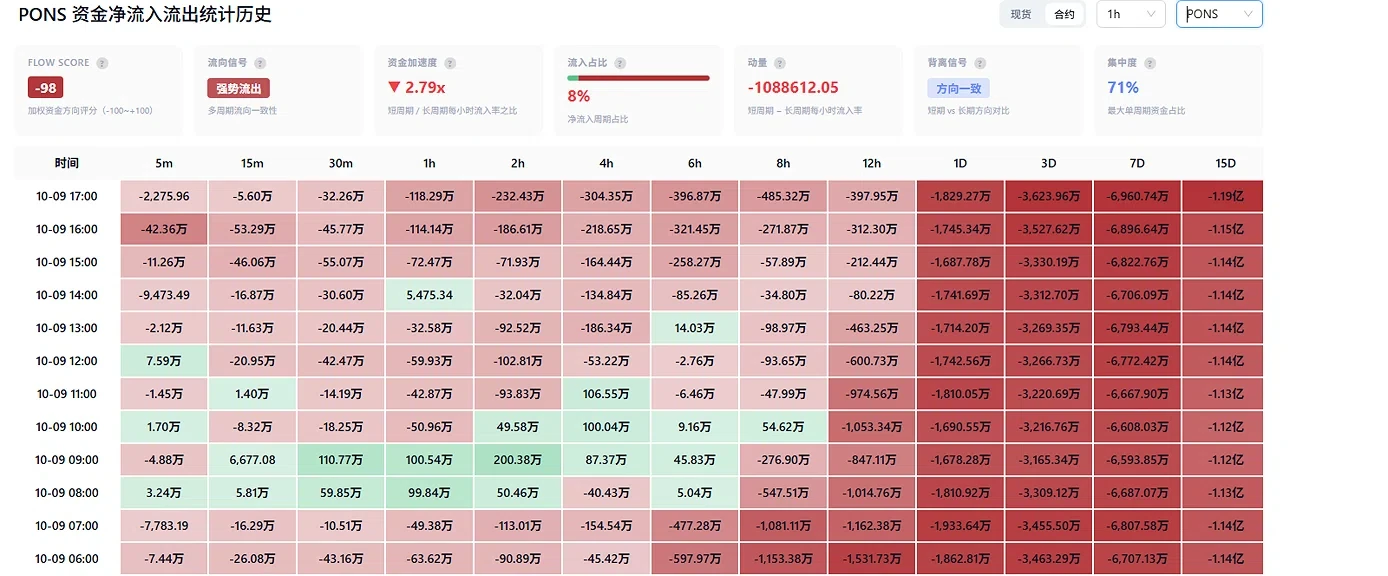Switch to the 现货 market tab
This screenshot has width=1388, height=576.
(x=1021, y=14)
